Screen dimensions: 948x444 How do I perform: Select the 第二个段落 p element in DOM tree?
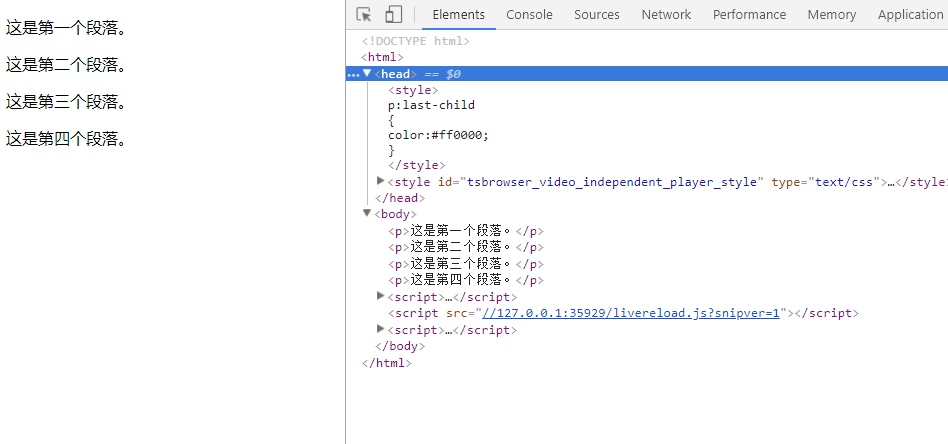[x=466, y=247]
